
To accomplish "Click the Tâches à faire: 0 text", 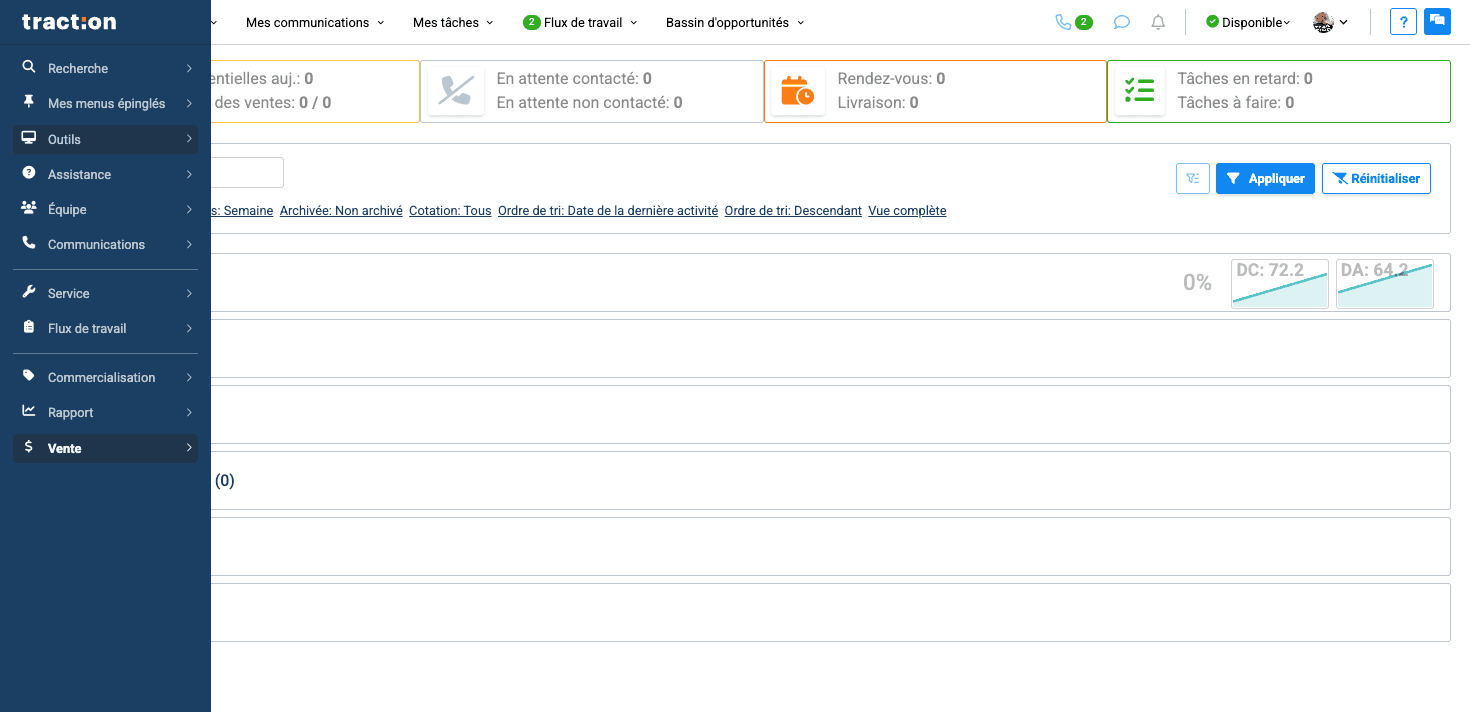I will (x=1236, y=102).
